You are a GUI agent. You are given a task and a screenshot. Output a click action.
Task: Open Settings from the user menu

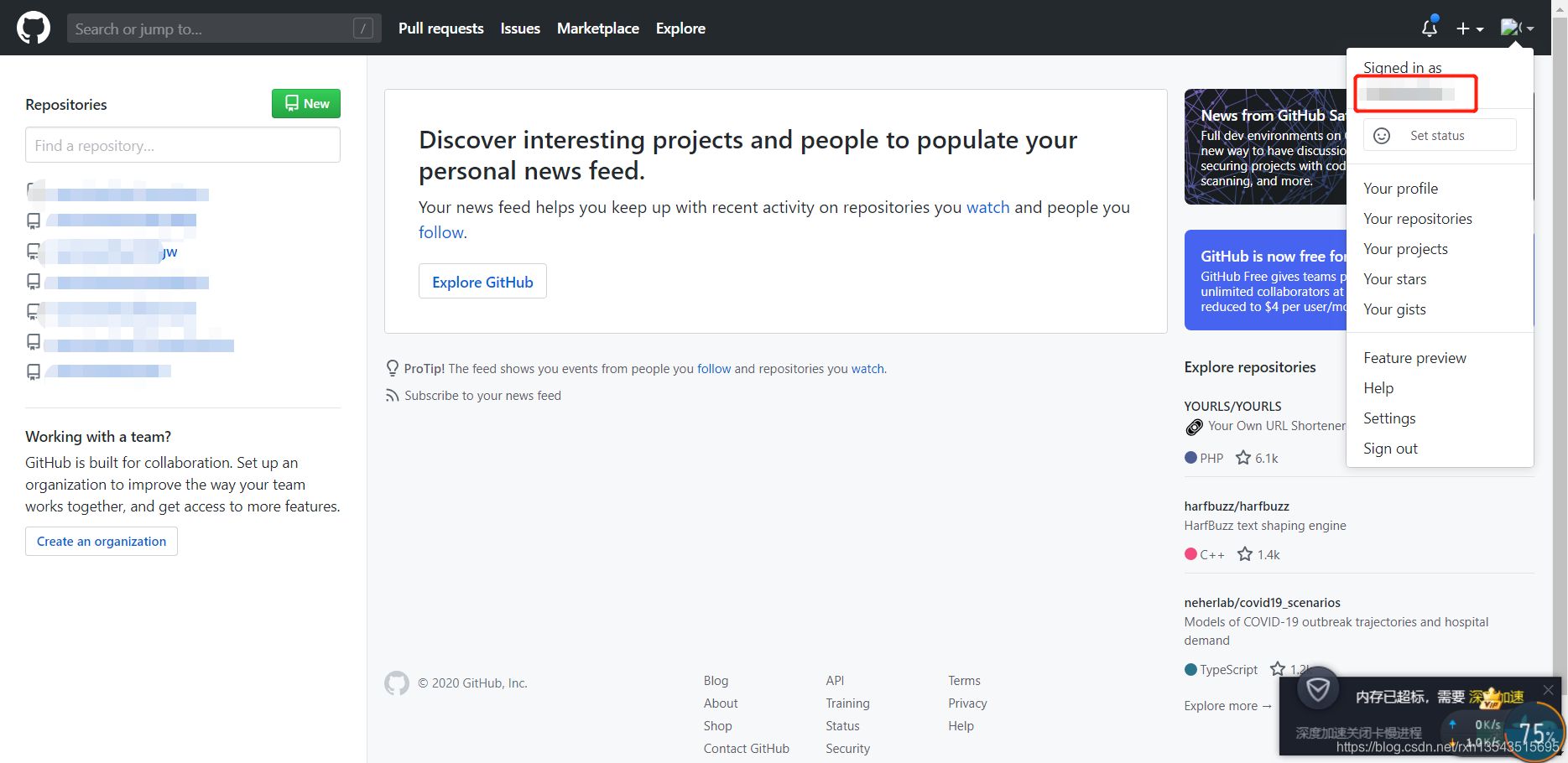1389,418
